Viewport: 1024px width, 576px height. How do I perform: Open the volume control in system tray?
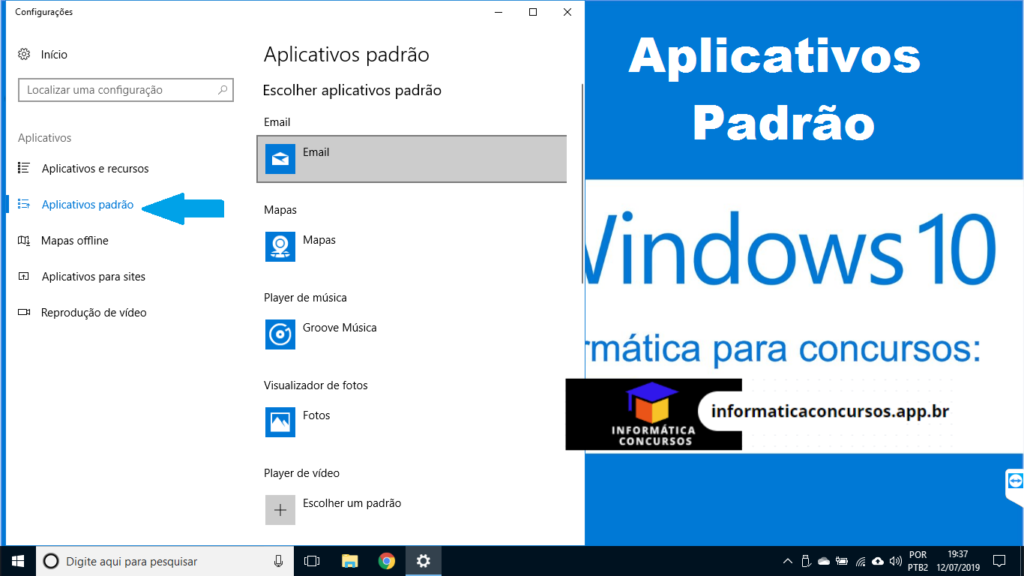point(895,561)
